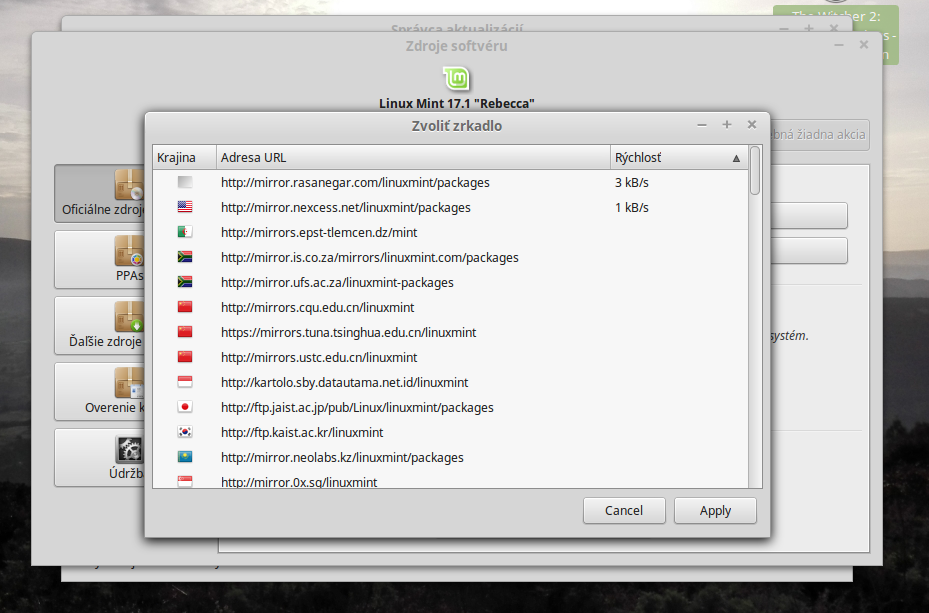The width and height of the screenshot is (929, 613).
Task: Open the Údržba maintenance section
Action: tap(101, 457)
